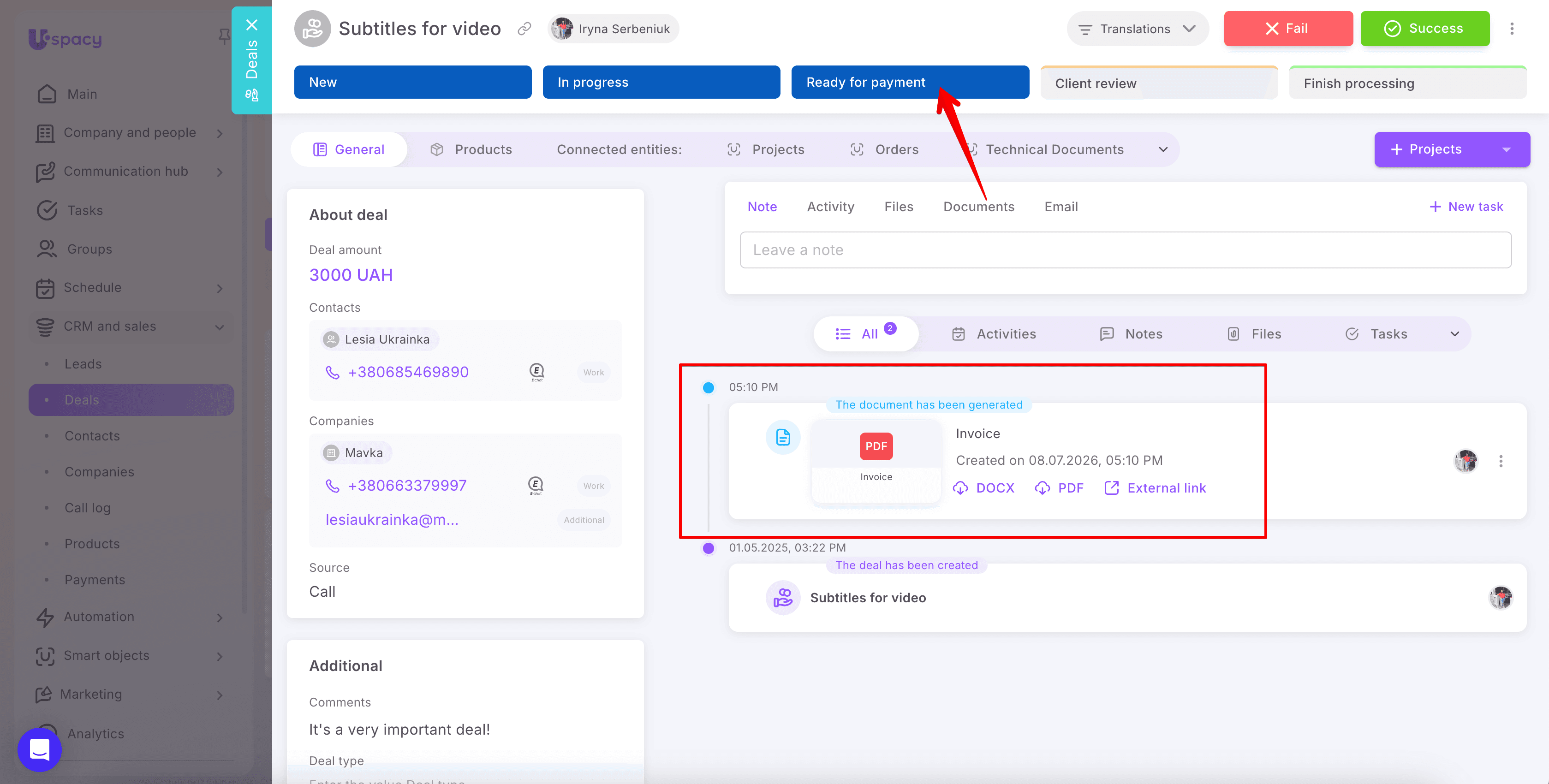Click user avatar on the invoice entry
The image size is (1549, 784).
pos(1466,461)
